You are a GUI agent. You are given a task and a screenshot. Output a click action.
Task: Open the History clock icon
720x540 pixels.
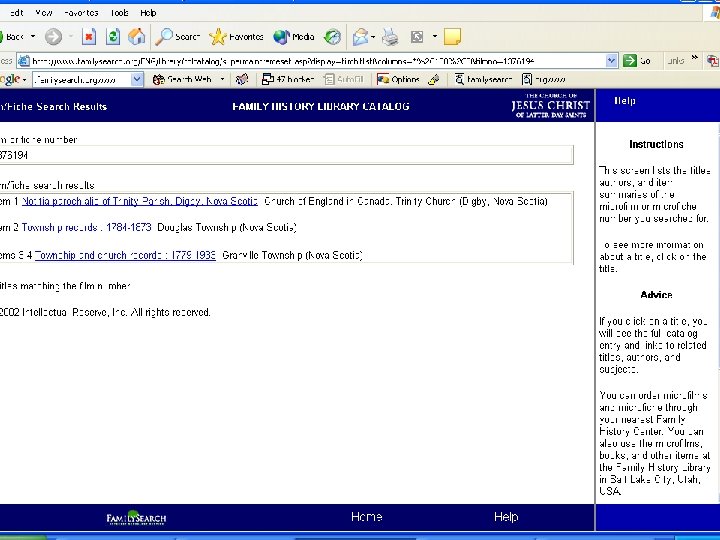coord(332,37)
